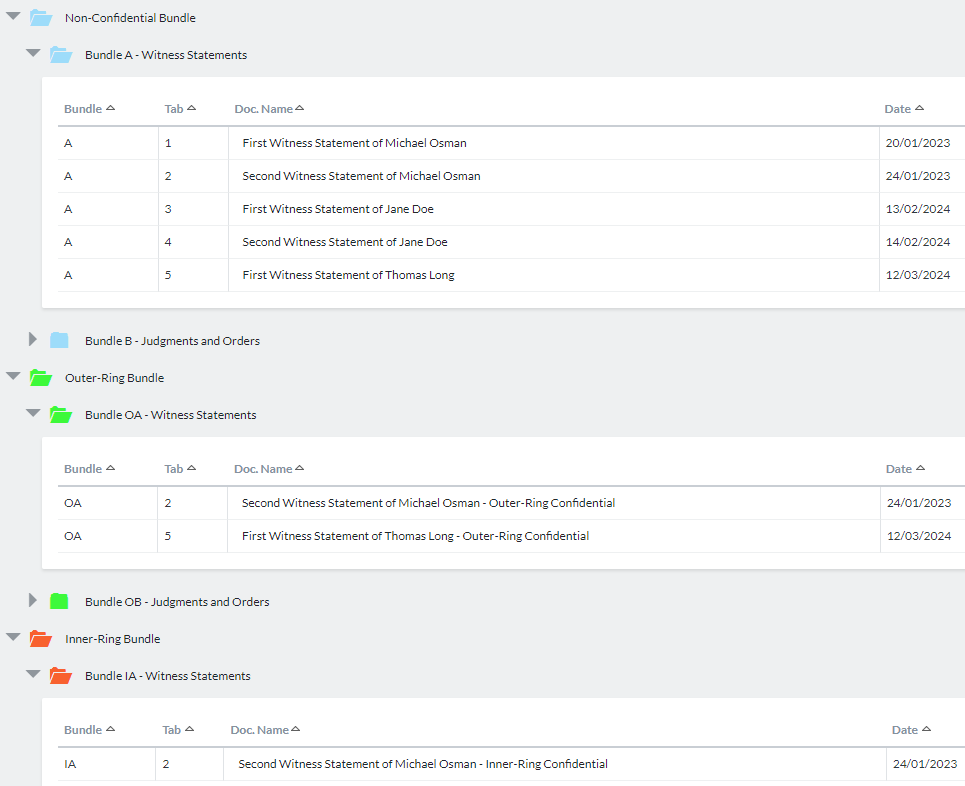Click the blue Non-Confidential Bundle folder icon
Viewport: 965px width, 786px height.
click(41, 18)
